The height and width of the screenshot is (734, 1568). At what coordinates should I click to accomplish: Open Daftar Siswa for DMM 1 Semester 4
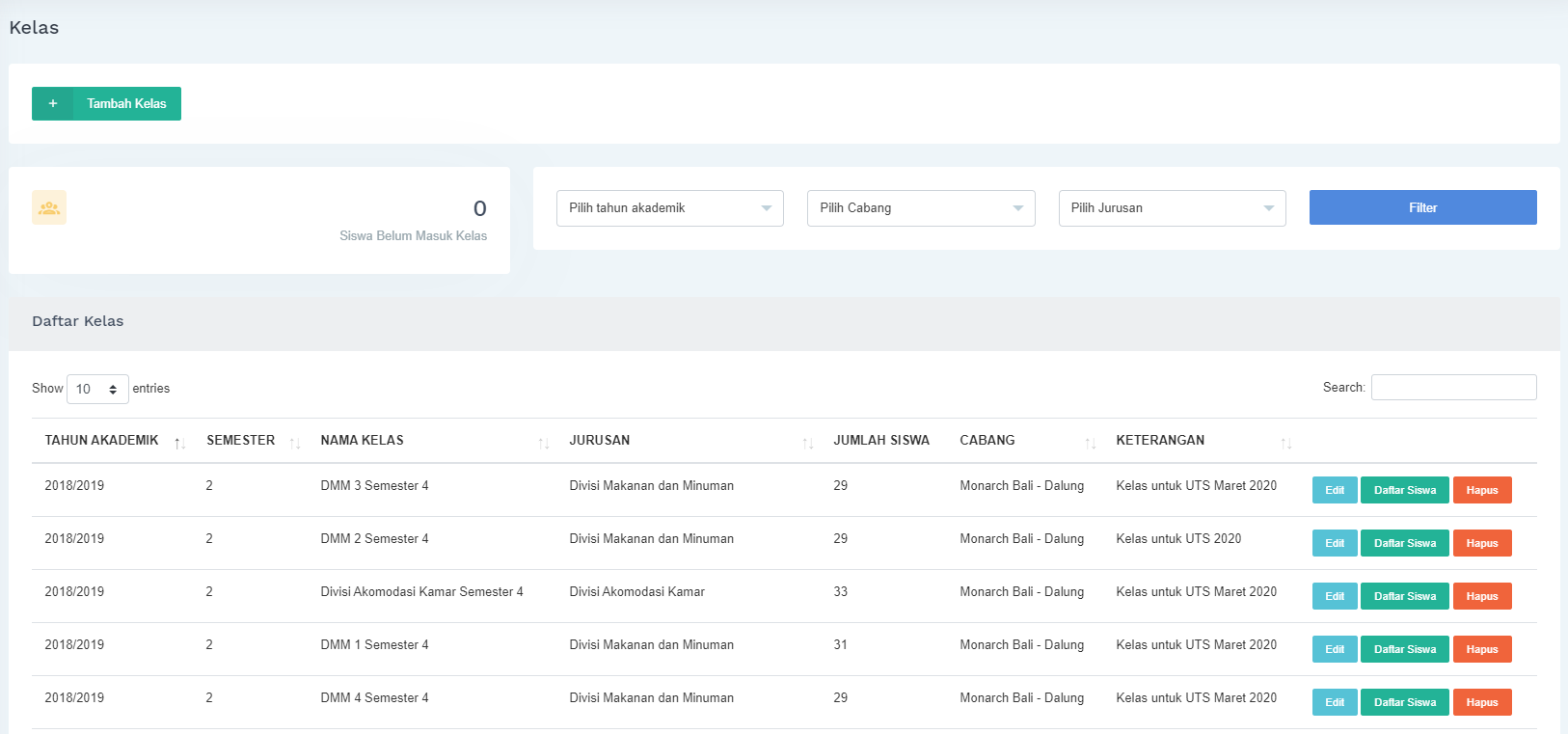point(1404,649)
